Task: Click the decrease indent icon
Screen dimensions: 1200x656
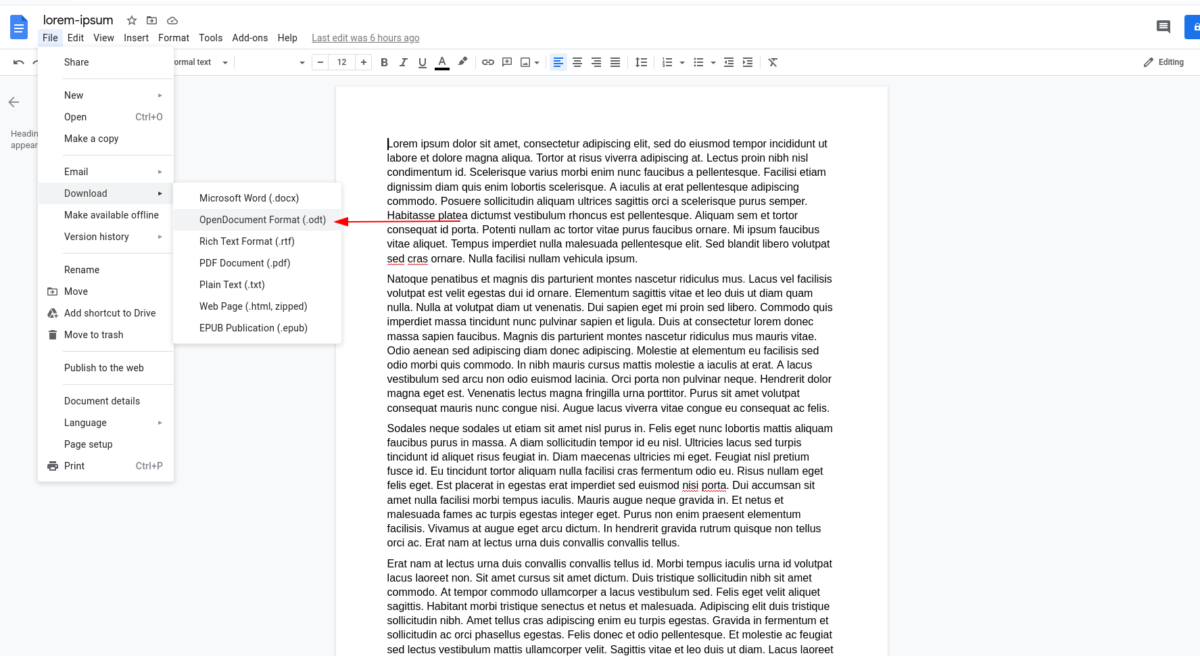Action: [x=728, y=62]
